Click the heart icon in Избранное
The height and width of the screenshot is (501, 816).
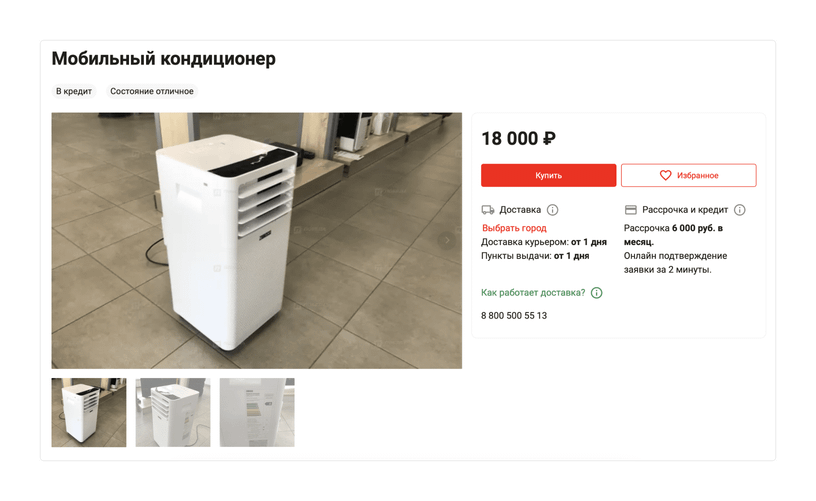[x=665, y=175]
